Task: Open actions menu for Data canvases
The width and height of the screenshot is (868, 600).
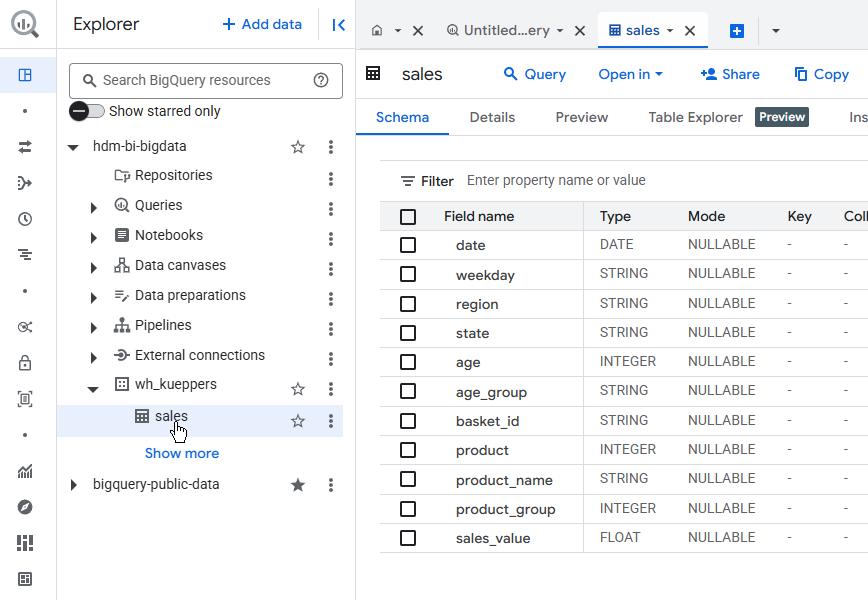Action: point(331,268)
